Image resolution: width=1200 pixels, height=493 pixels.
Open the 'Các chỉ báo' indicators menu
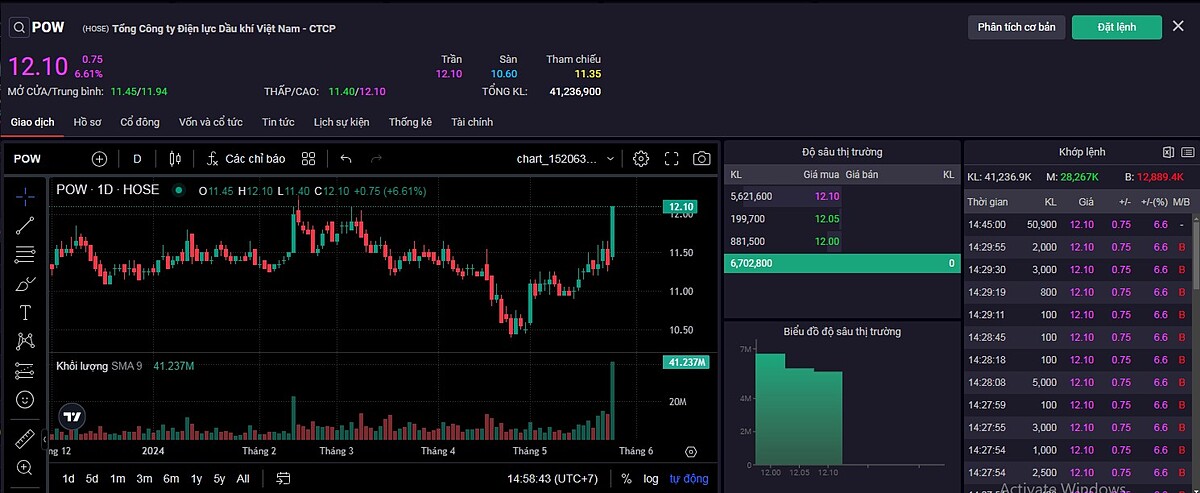pyautogui.click(x=246, y=159)
